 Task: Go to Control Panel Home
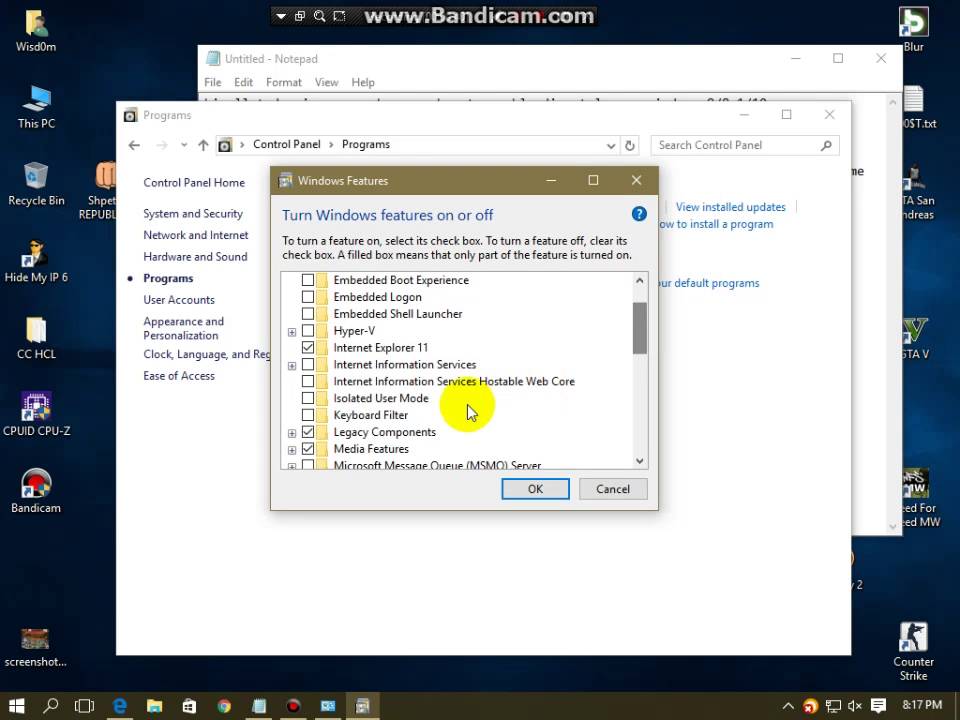(194, 182)
